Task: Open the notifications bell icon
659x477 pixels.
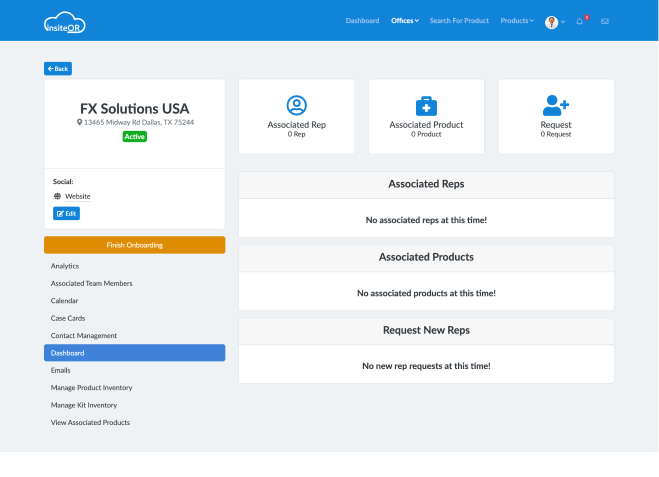Action: [579, 21]
